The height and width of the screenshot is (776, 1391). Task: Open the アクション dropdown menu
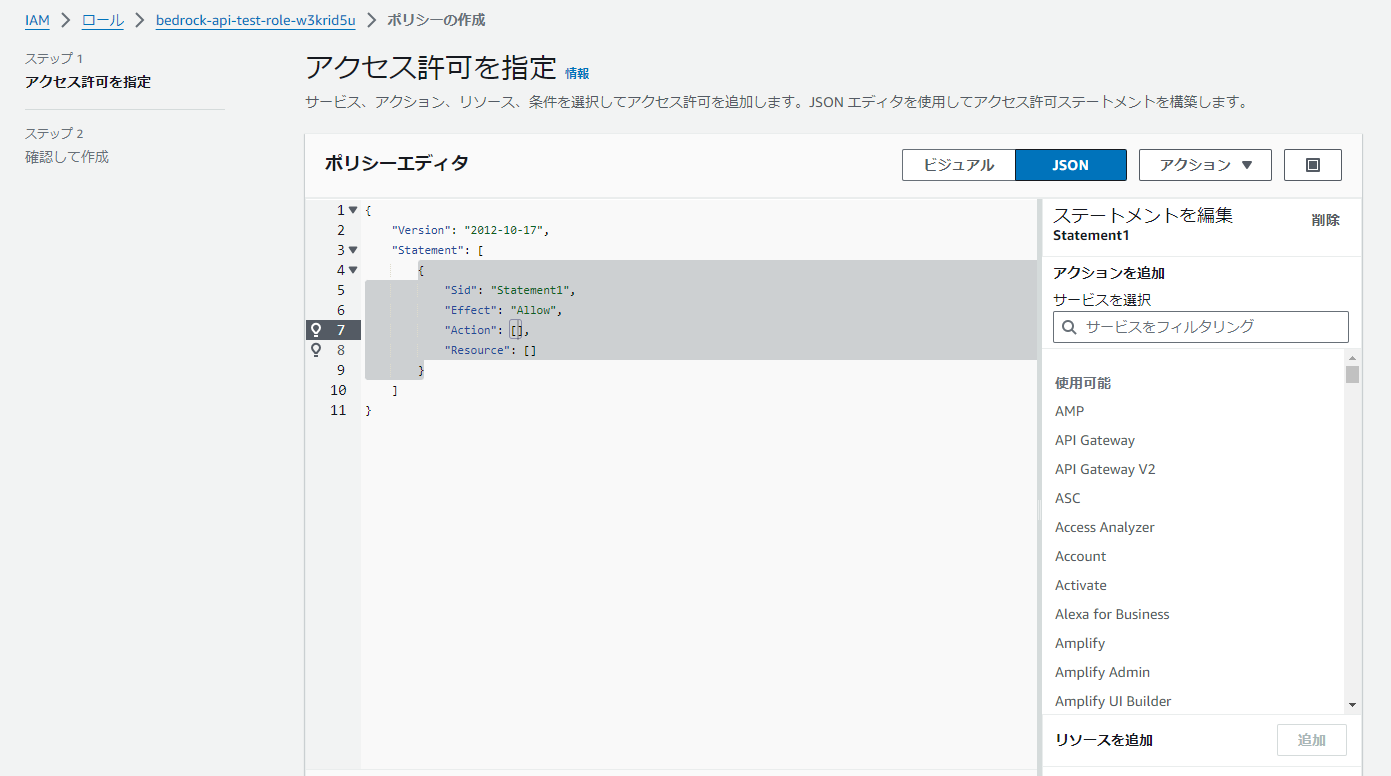pos(1205,165)
